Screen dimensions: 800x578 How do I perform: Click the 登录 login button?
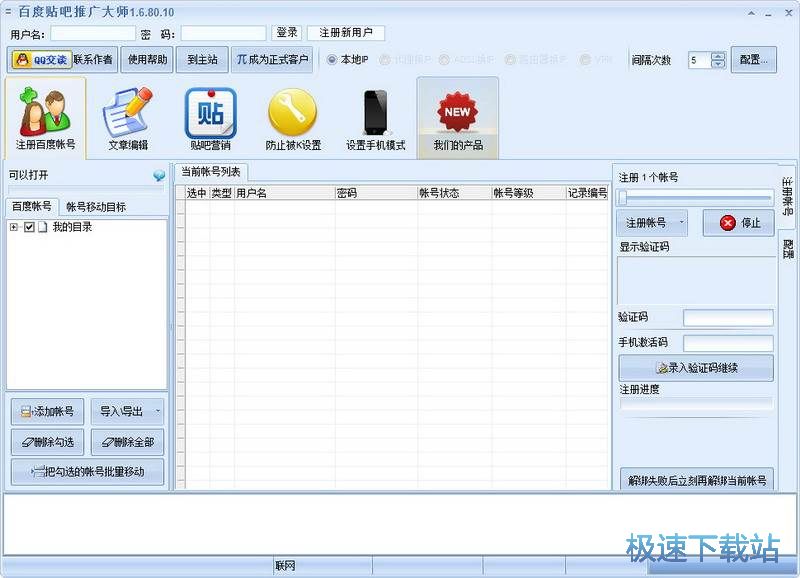tap(286, 33)
